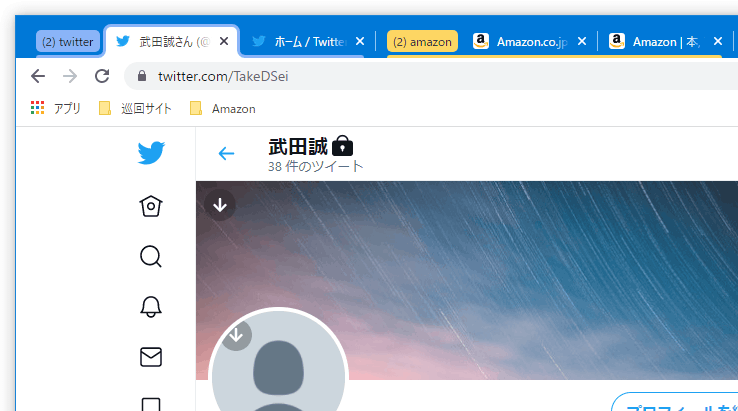This screenshot has height=411, width=738.
Task: Close the Amazon | 本 tab
Action: pyautogui.click(x=718, y=41)
